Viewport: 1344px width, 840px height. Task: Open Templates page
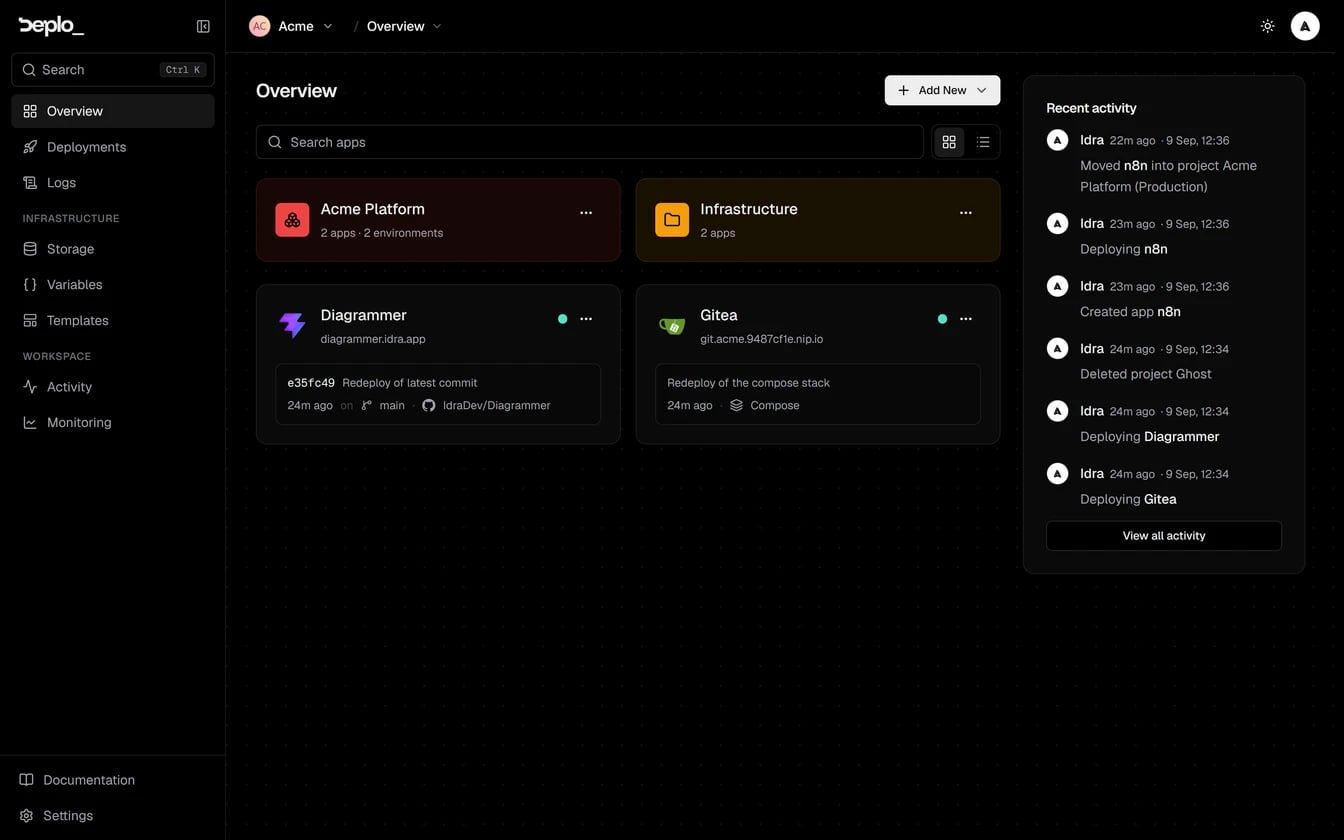113,321
